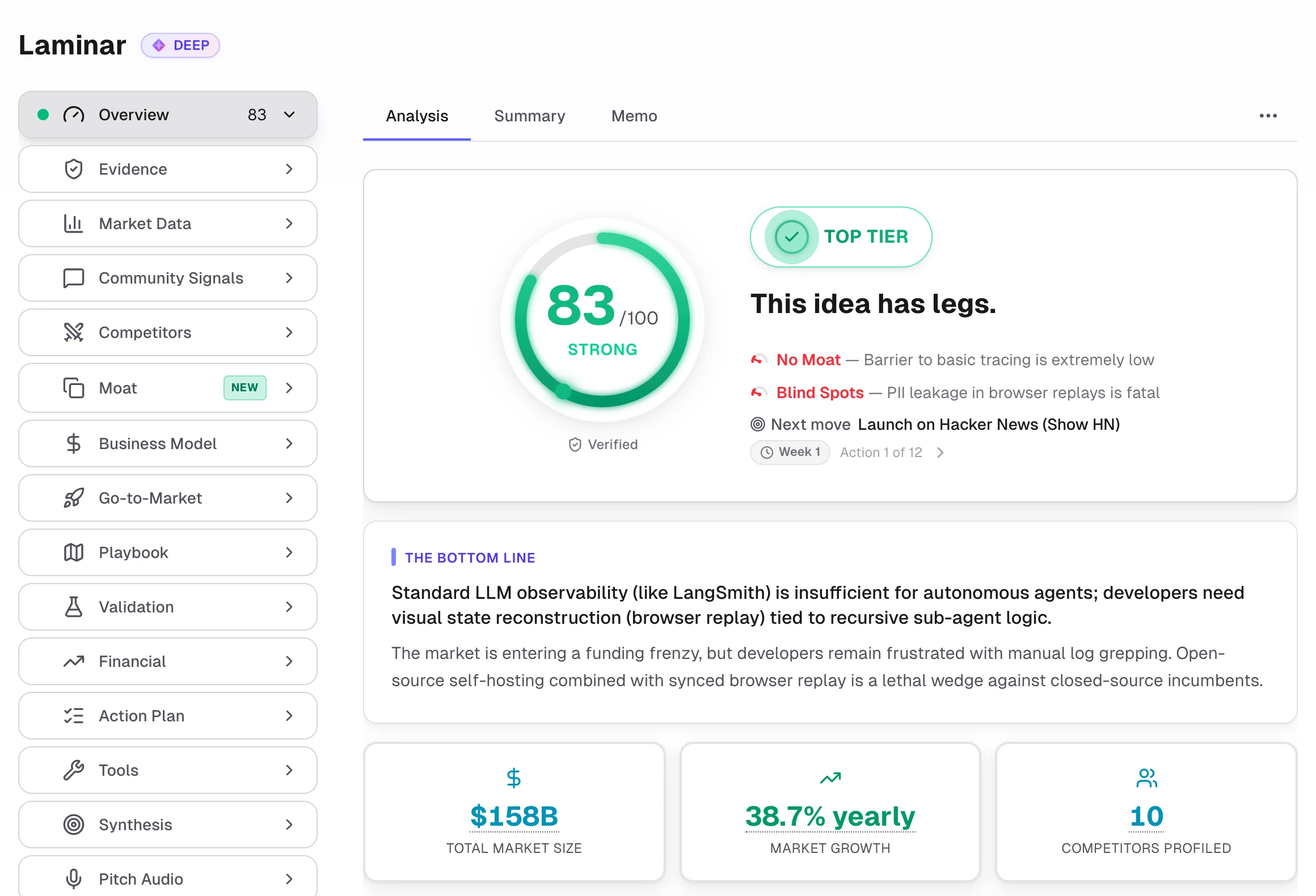Click the Action Plan checklist icon
The width and height of the screenshot is (1316, 896).
click(74, 716)
